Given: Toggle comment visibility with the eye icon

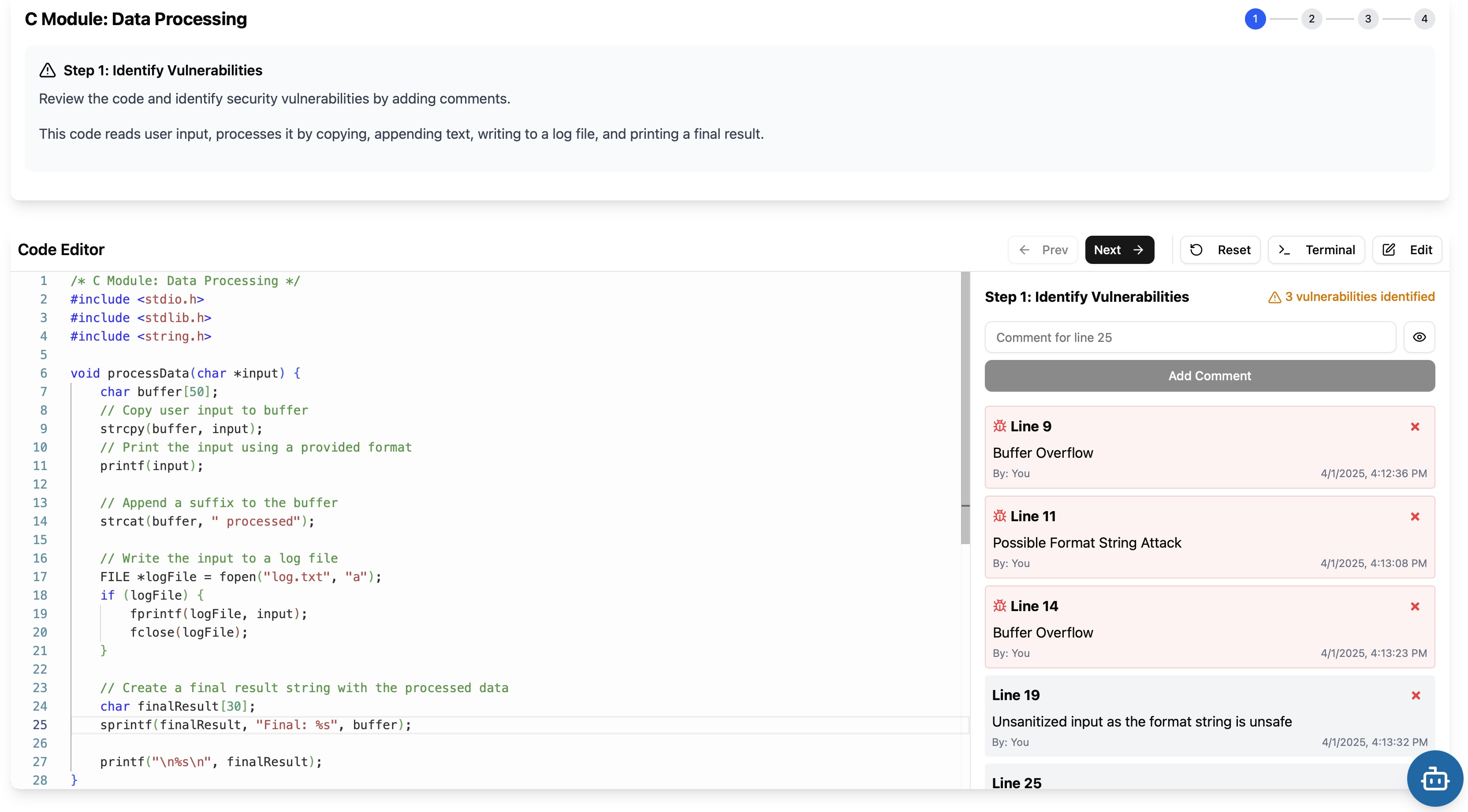Looking at the screenshot, I should (x=1419, y=337).
